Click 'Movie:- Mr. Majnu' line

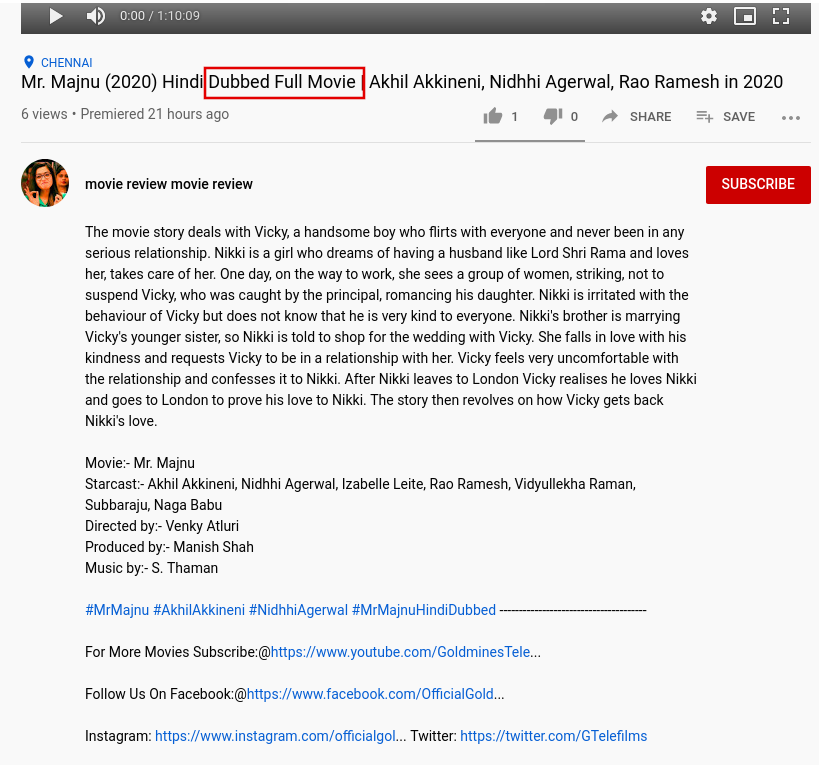(140, 463)
